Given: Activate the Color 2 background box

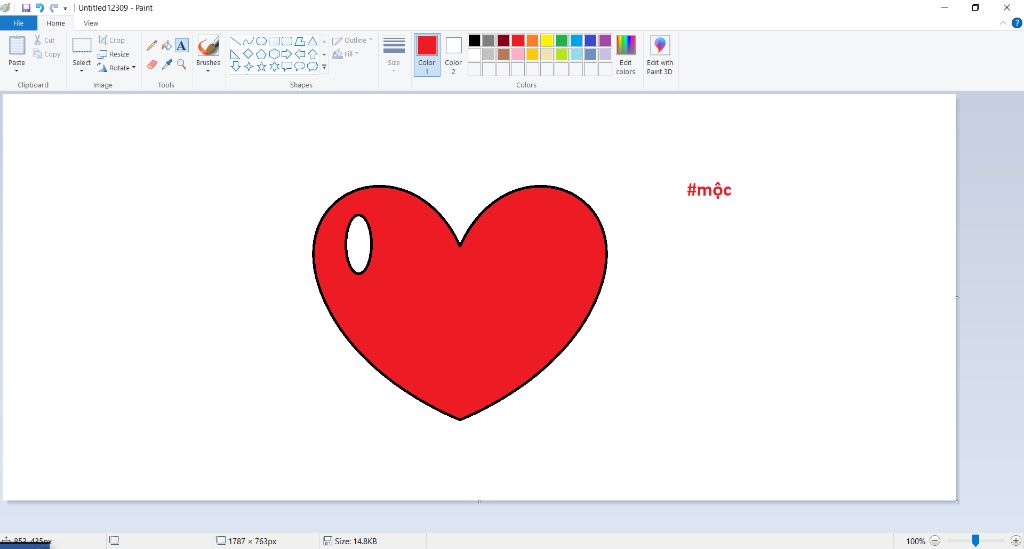Looking at the screenshot, I should (x=453, y=55).
